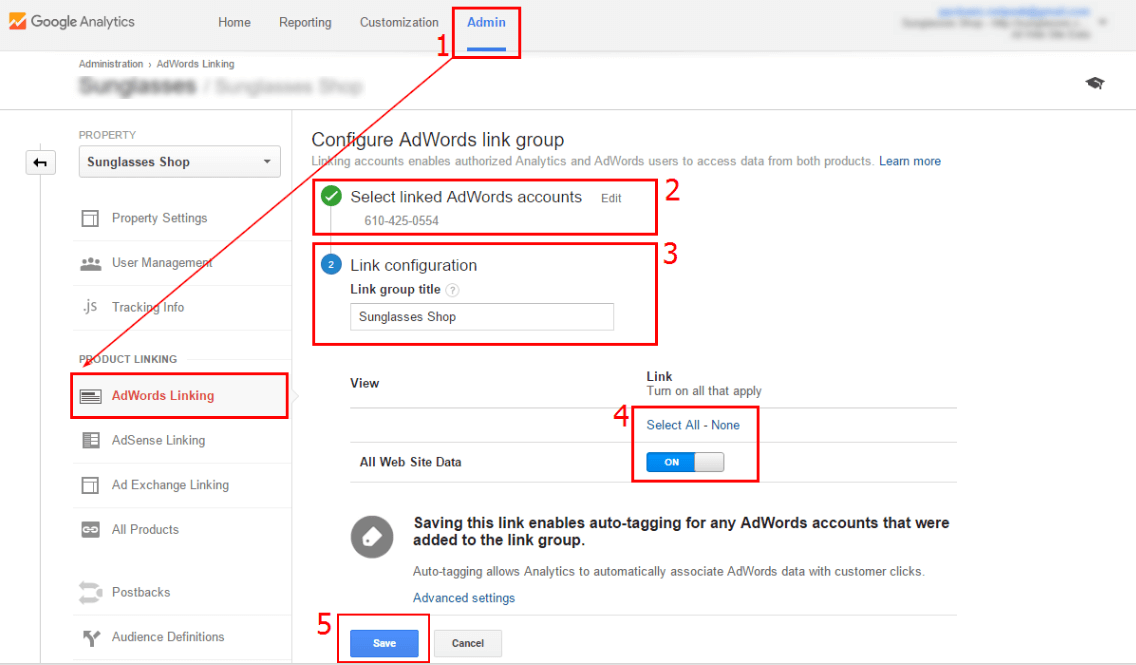Open the Advanced settings link
This screenshot has width=1136, height=665.
coord(464,598)
